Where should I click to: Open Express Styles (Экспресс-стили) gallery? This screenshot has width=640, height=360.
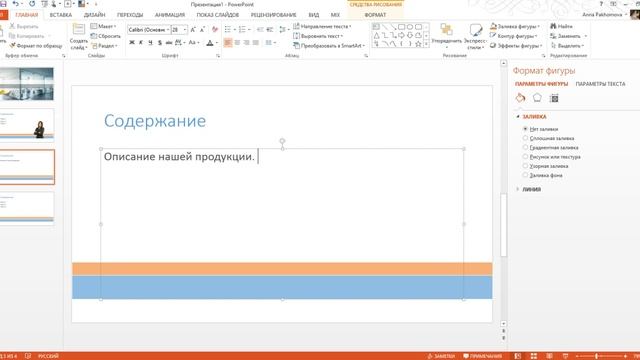(x=476, y=36)
